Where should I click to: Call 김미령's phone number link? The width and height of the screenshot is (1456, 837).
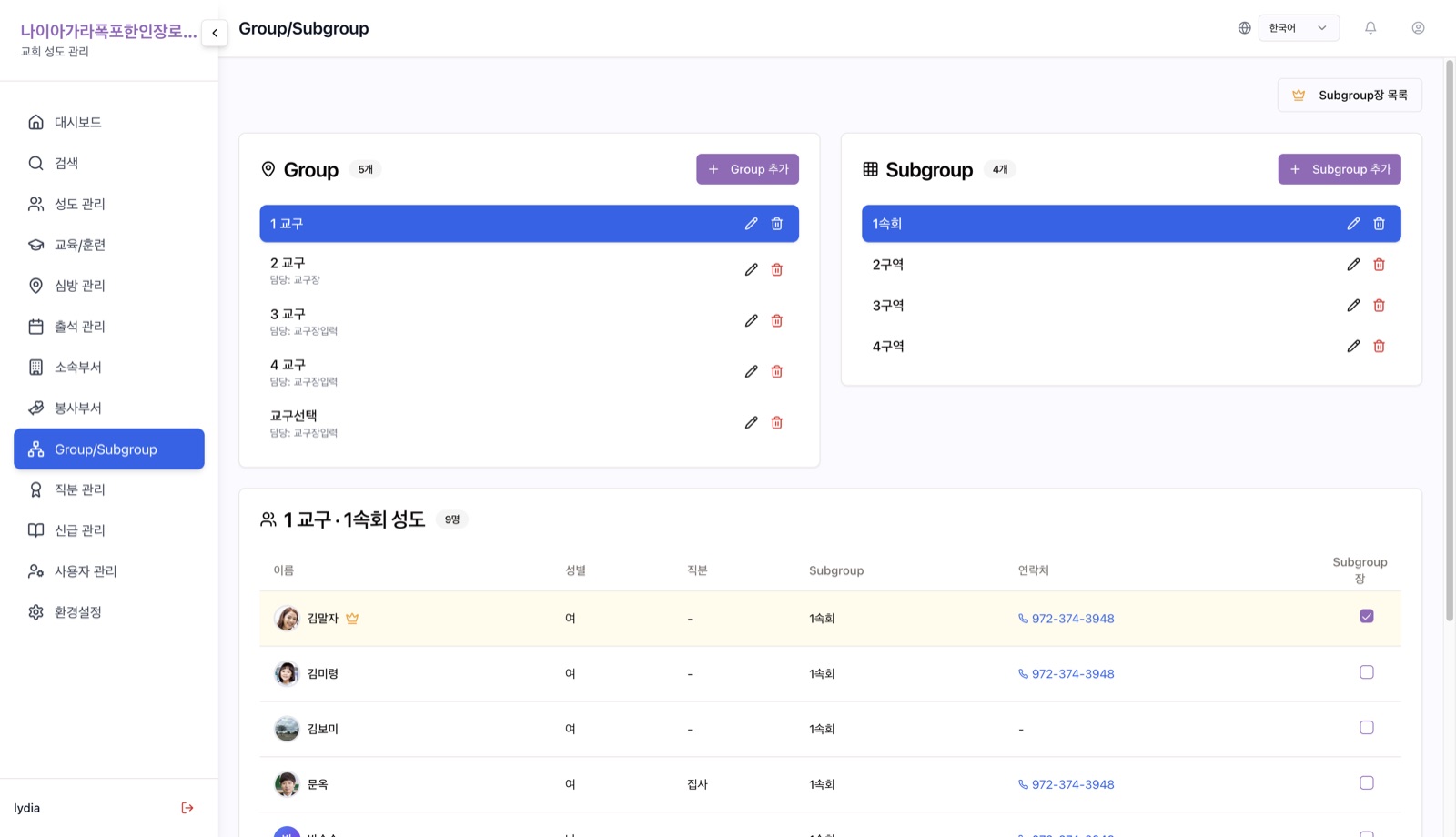pos(1066,674)
